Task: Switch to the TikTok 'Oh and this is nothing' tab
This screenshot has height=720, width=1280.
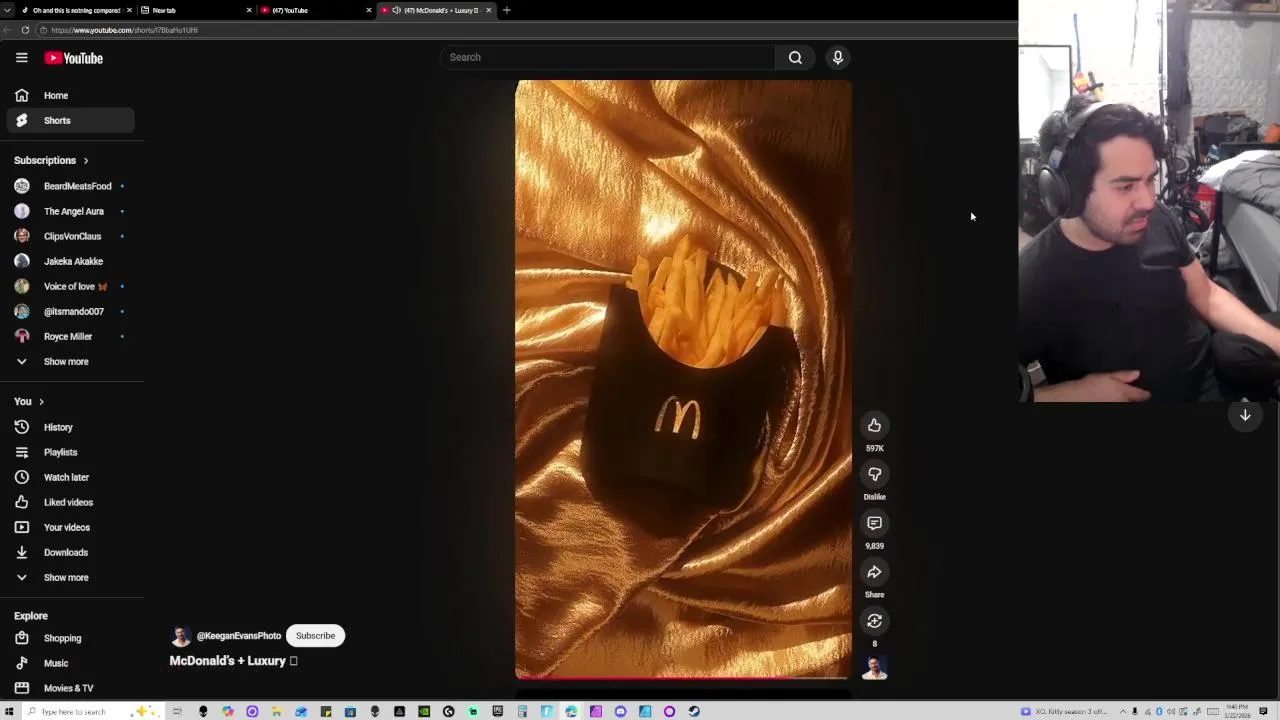Action: click(75, 10)
